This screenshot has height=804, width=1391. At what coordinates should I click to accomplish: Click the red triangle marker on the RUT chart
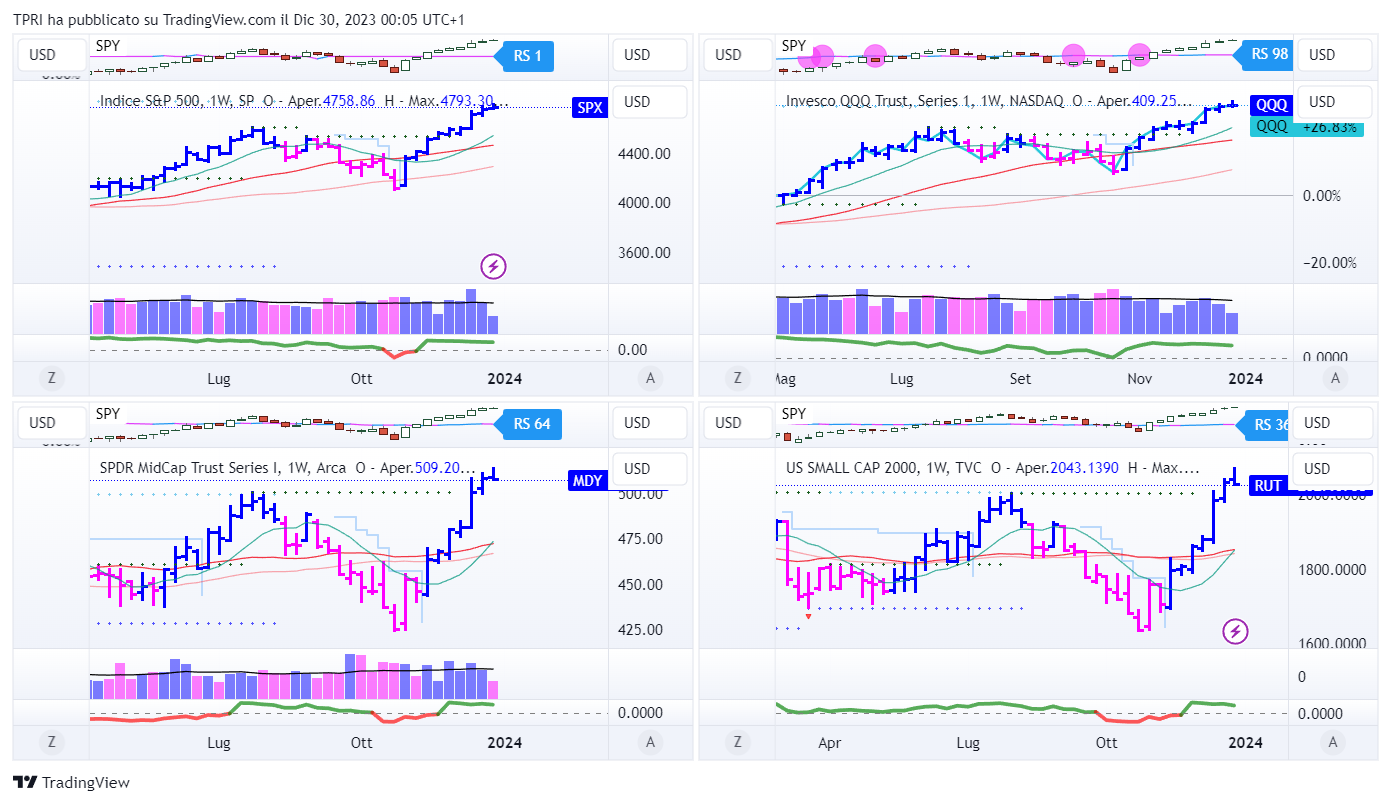coord(808,616)
